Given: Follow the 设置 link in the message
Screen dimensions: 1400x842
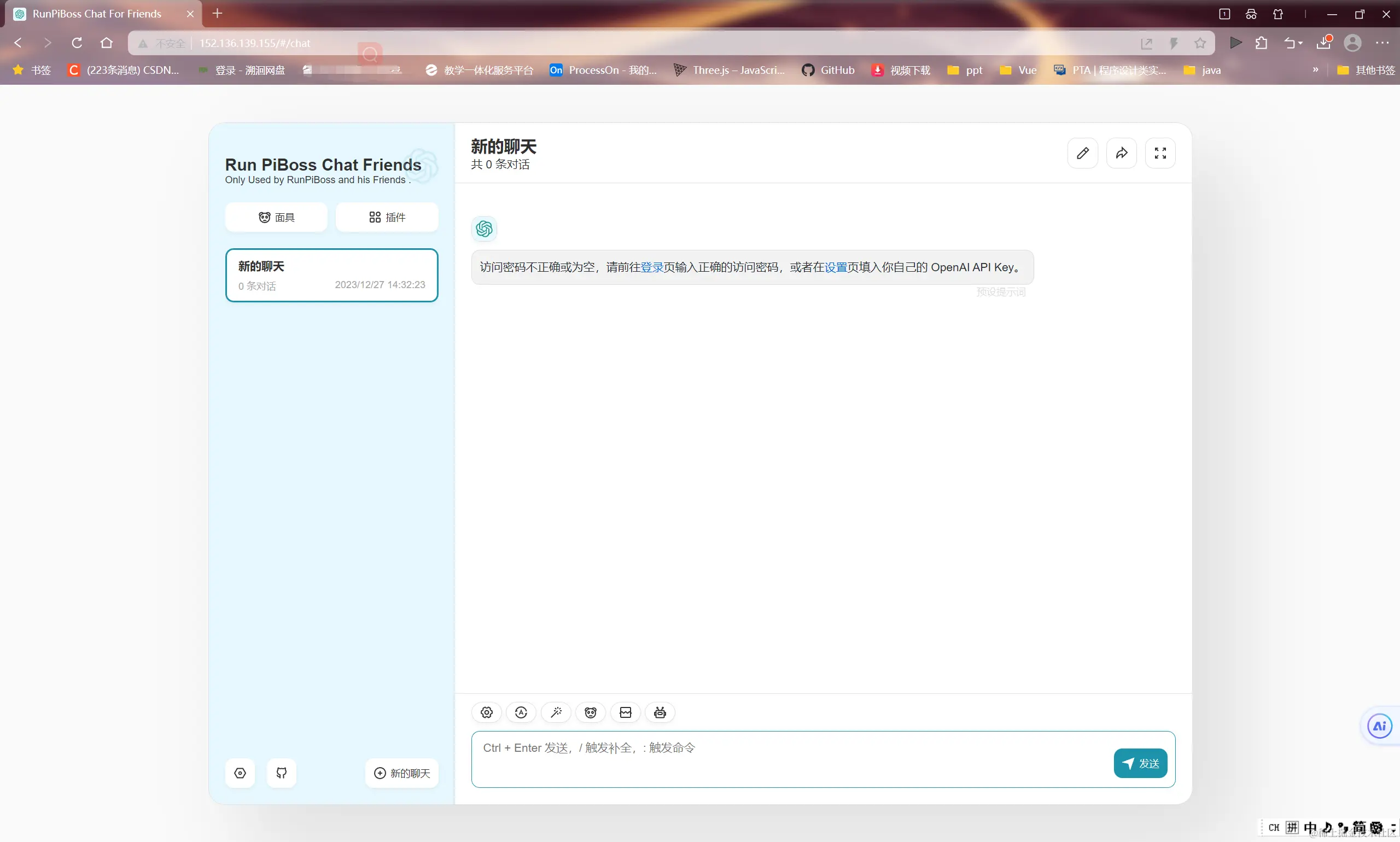Looking at the screenshot, I should (x=835, y=267).
